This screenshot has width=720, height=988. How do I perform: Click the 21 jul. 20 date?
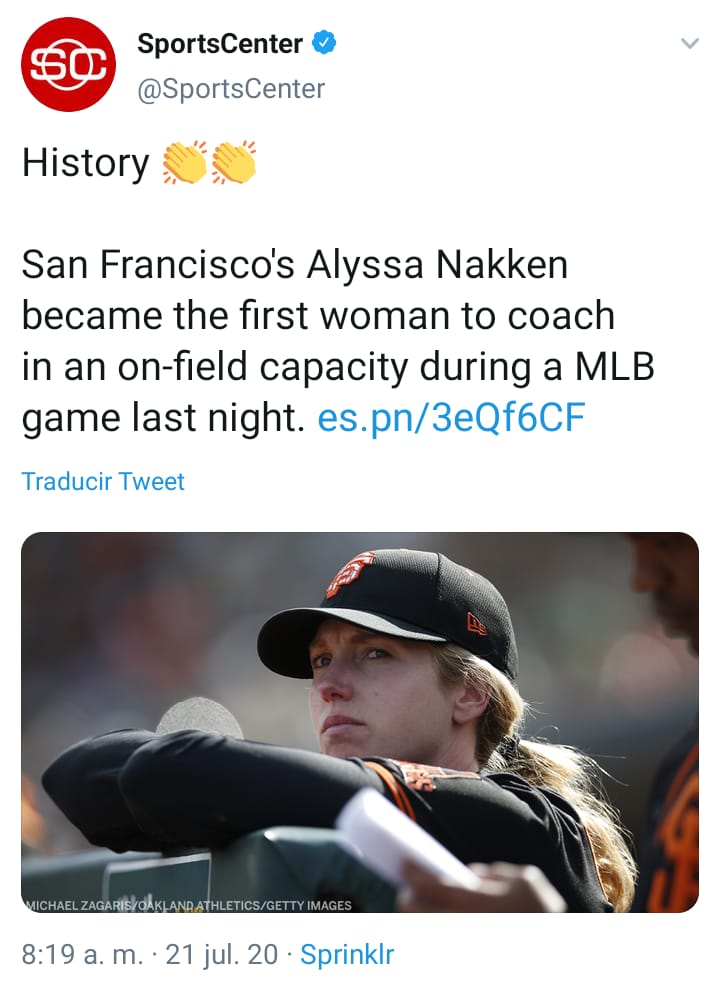222,954
